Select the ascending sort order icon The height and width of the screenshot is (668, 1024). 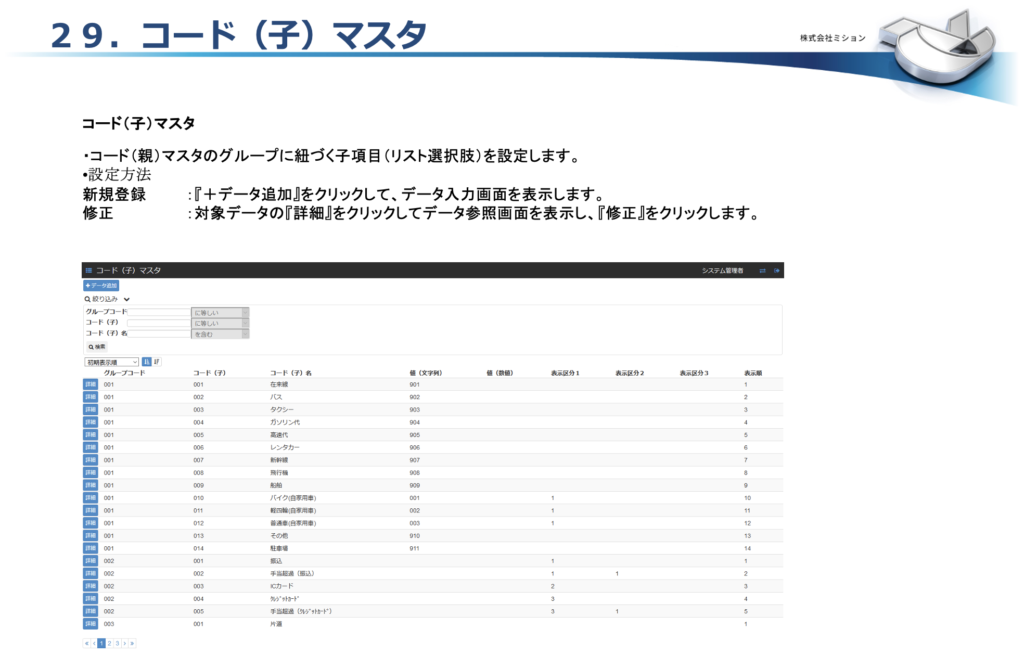pos(147,362)
